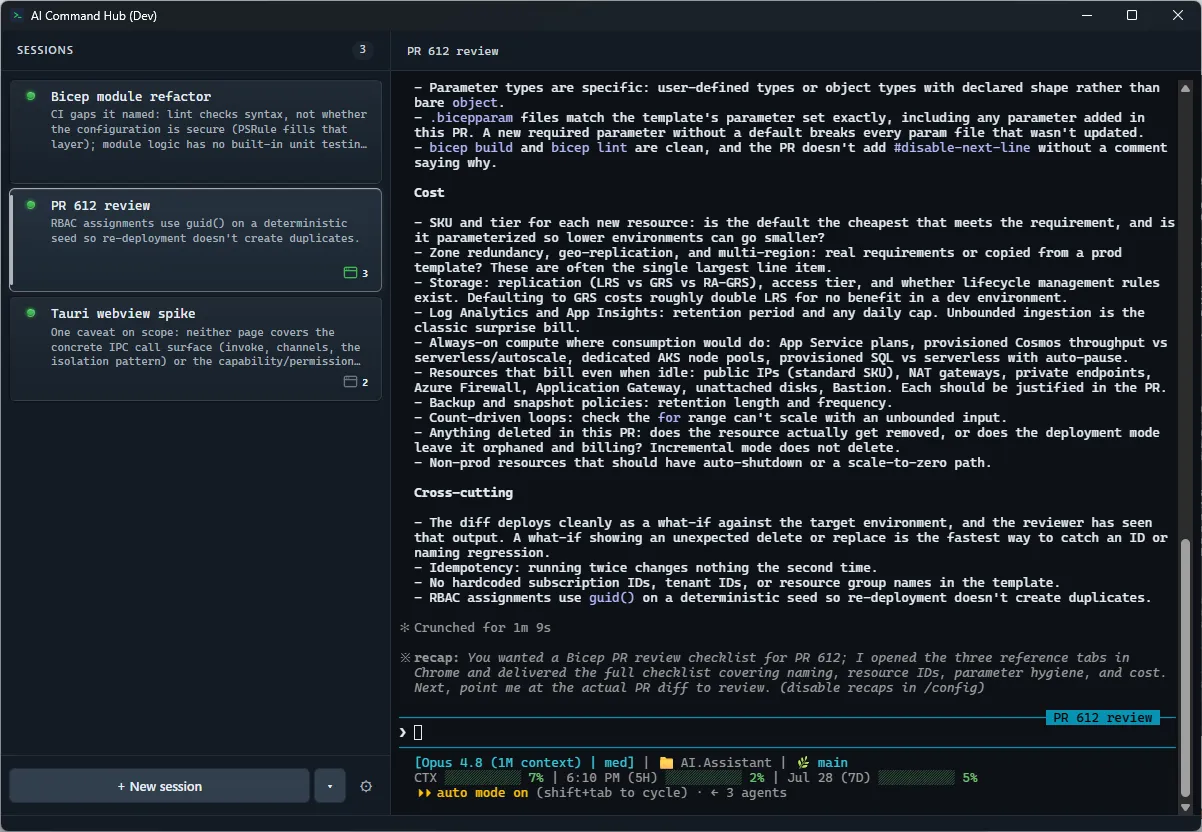Expand the New session dropdown arrow
The image size is (1202, 832).
tap(329, 786)
